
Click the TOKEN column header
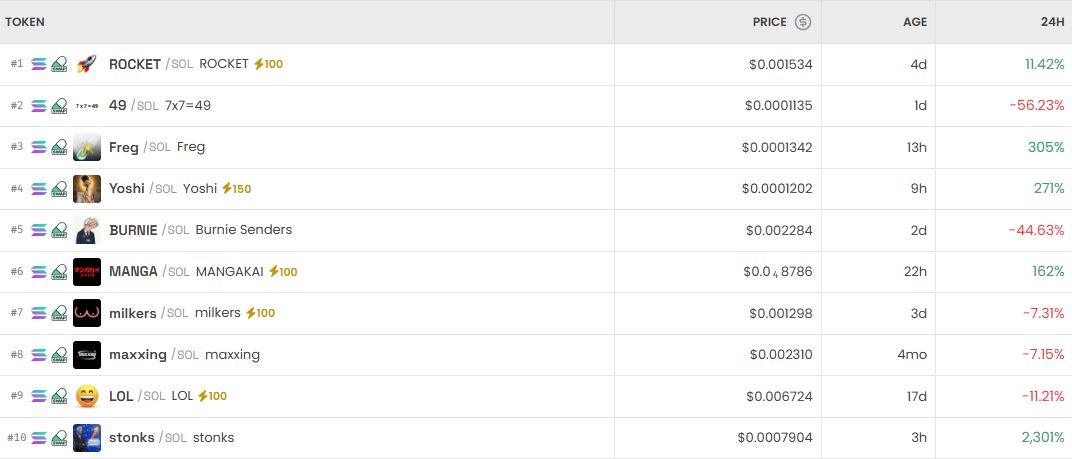pos(25,22)
